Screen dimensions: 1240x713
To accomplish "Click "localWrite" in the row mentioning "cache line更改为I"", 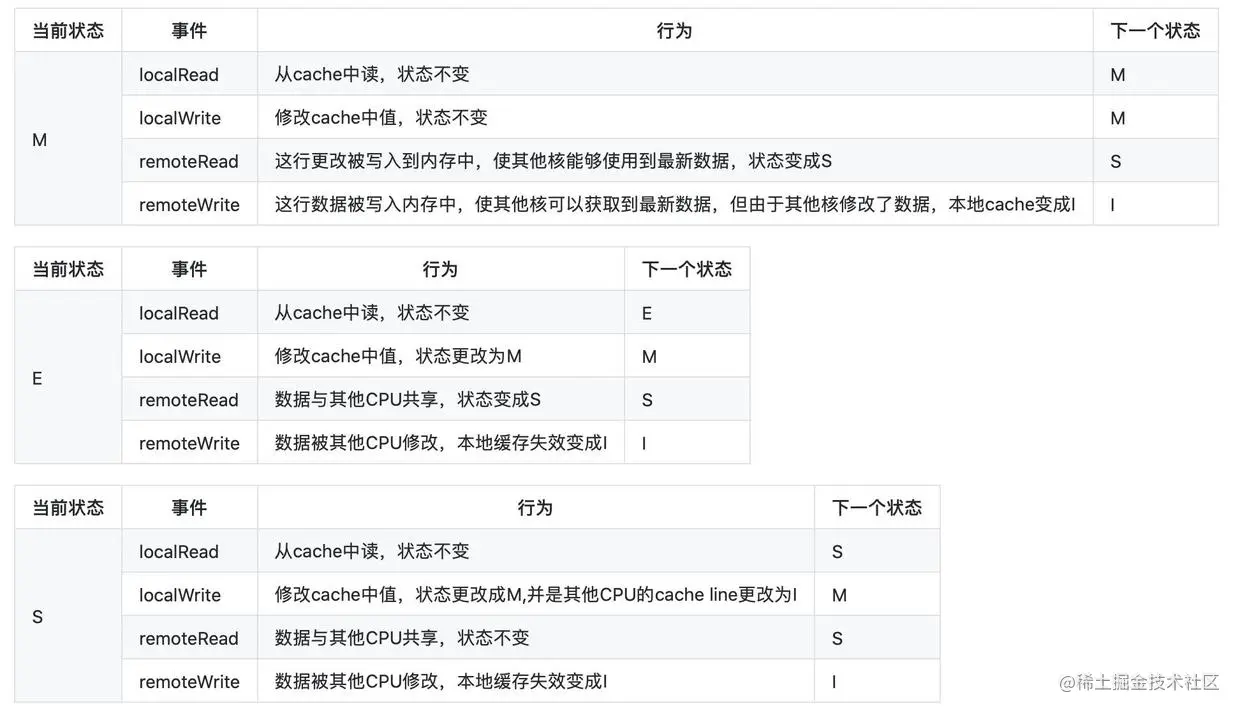I will point(180,595).
